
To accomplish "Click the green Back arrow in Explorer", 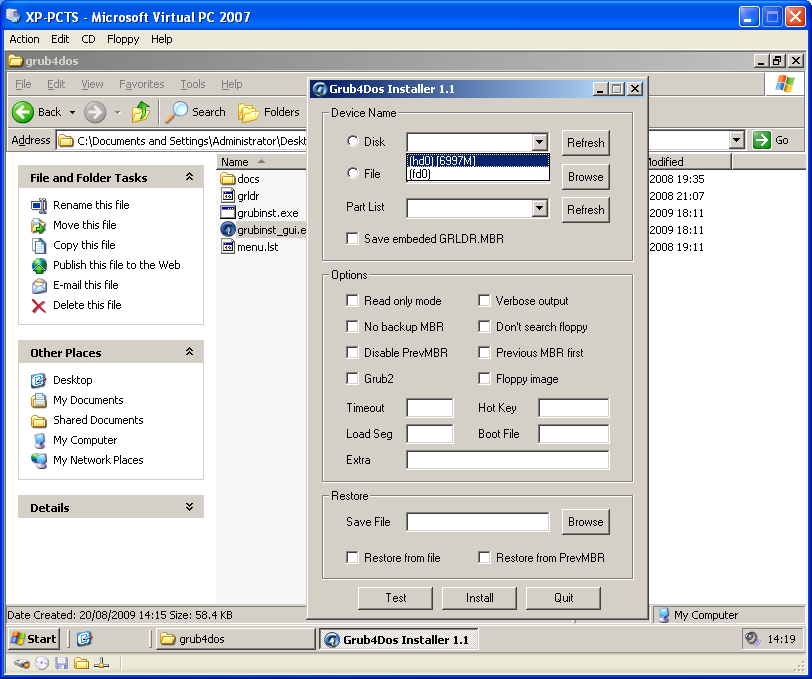I will [23, 112].
